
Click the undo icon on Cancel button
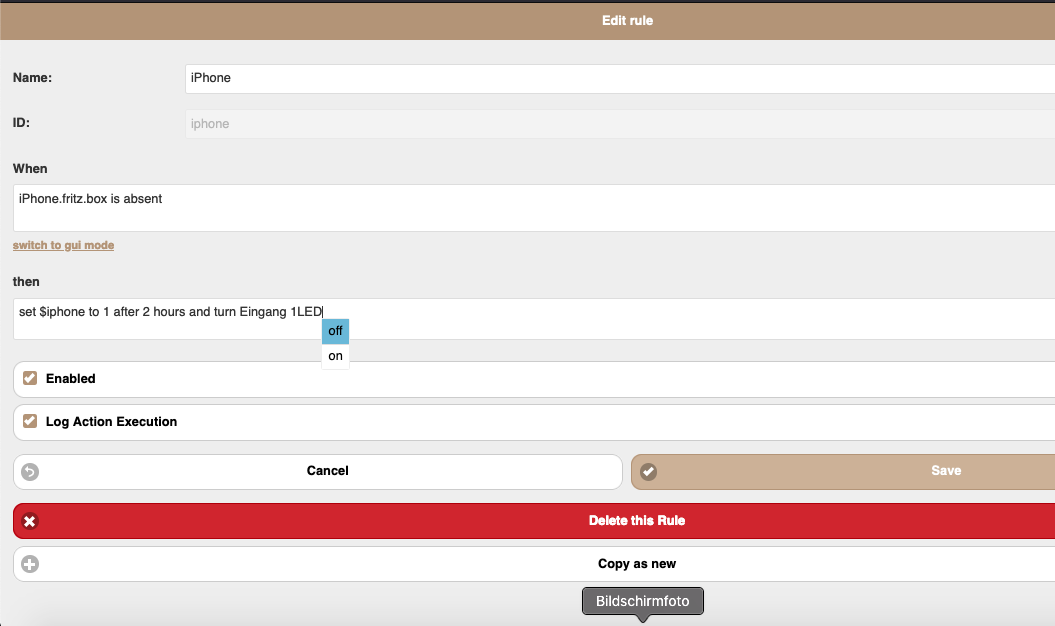pyautogui.click(x=30, y=472)
